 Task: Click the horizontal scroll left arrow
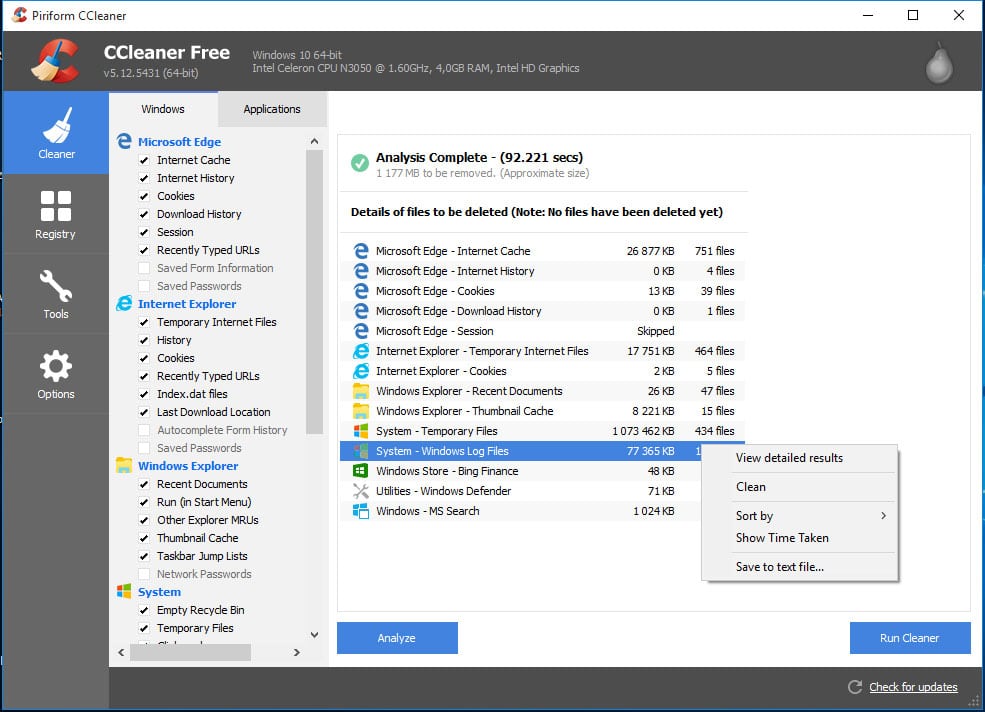[121, 652]
